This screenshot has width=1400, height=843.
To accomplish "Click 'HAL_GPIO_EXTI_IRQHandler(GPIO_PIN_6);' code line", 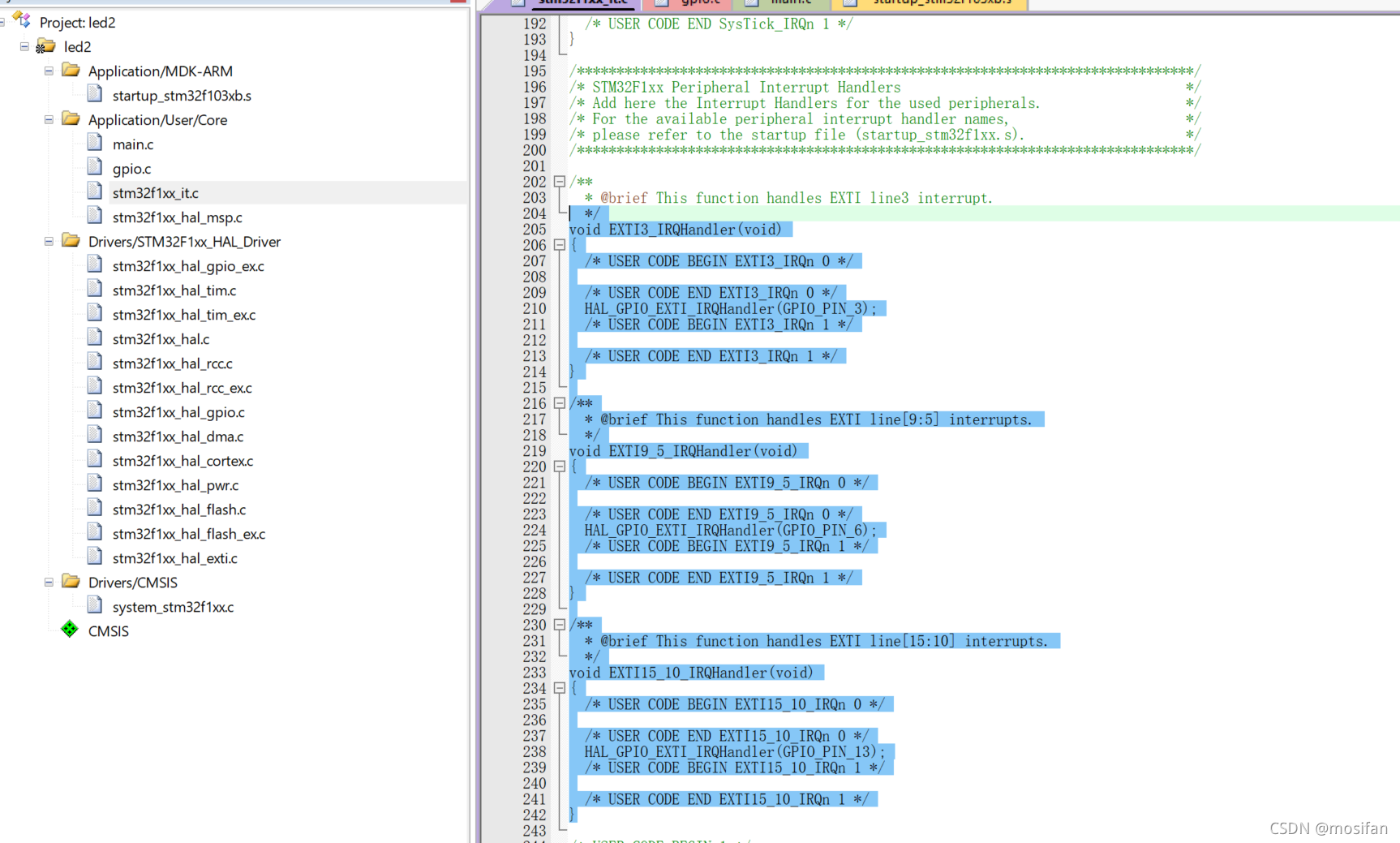I will [x=730, y=530].
